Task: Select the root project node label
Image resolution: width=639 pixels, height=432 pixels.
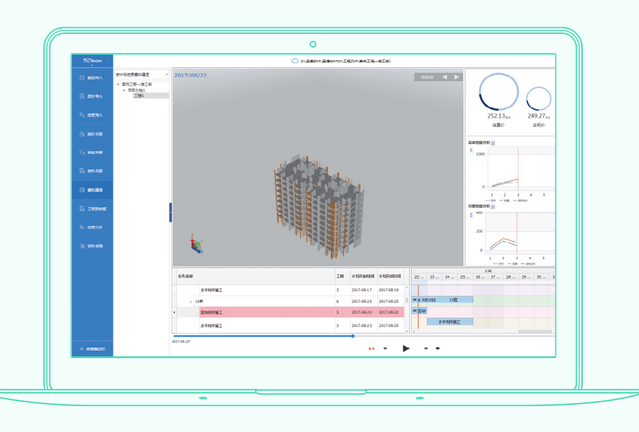Action: tap(137, 84)
